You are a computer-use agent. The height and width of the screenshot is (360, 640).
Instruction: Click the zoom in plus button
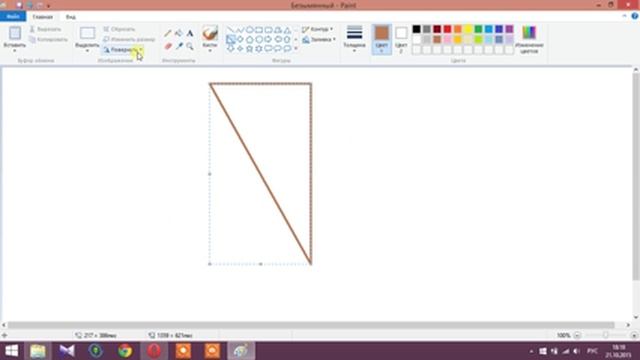[634, 335]
